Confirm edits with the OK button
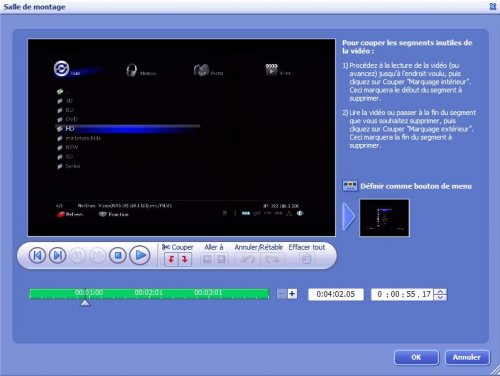The width and height of the screenshot is (500, 376). 416,357
